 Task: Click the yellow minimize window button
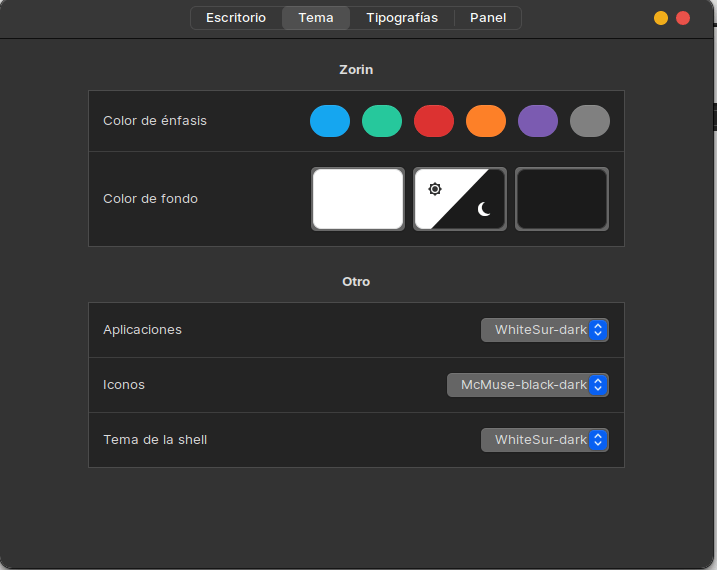click(x=661, y=18)
